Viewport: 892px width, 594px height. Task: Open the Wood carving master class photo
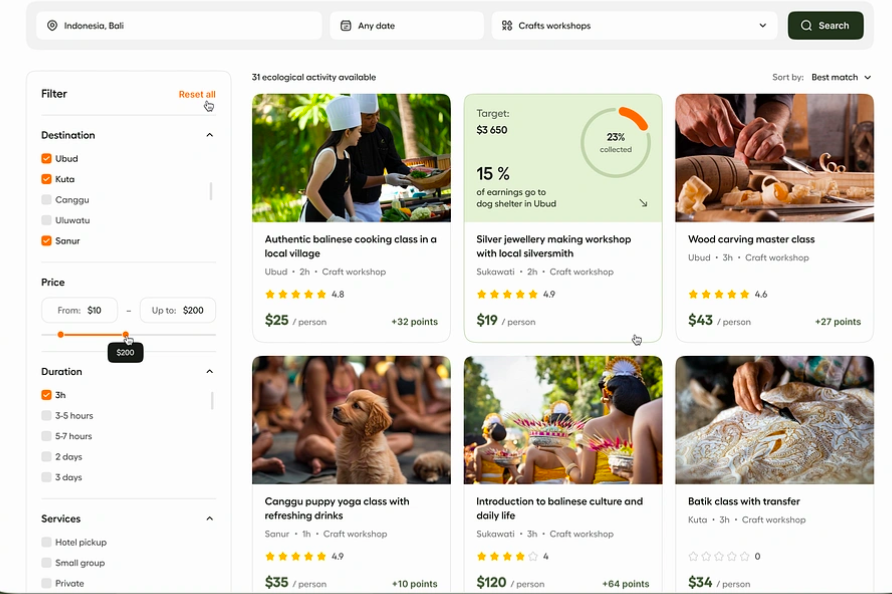tap(774, 157)
